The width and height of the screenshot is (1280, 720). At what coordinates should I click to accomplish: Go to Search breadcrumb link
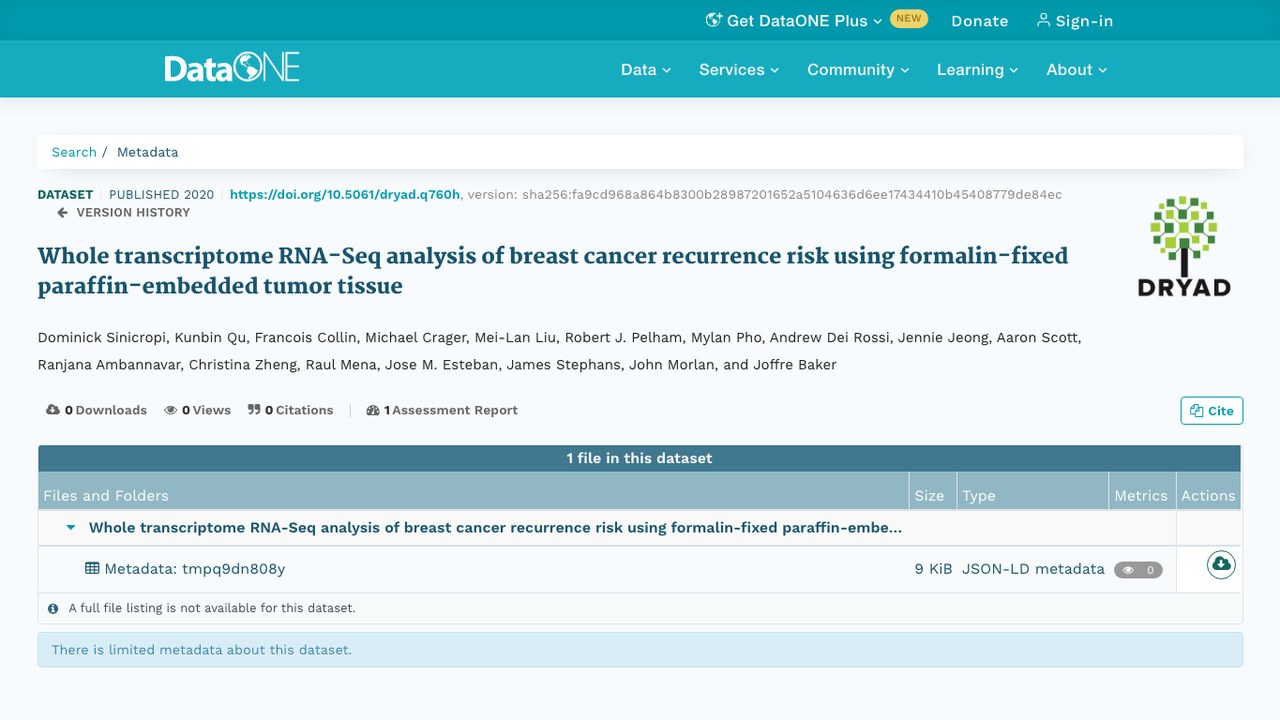tap(74, 152)
